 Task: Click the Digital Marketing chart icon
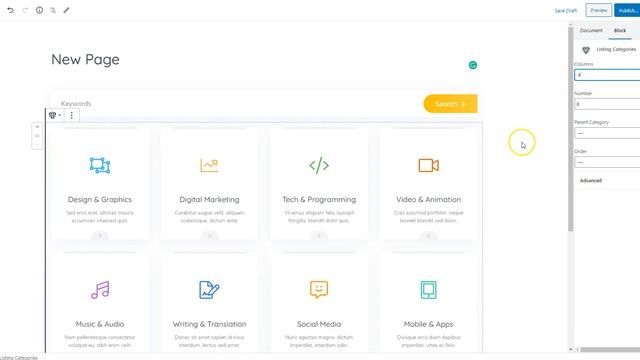coord(209,165)
